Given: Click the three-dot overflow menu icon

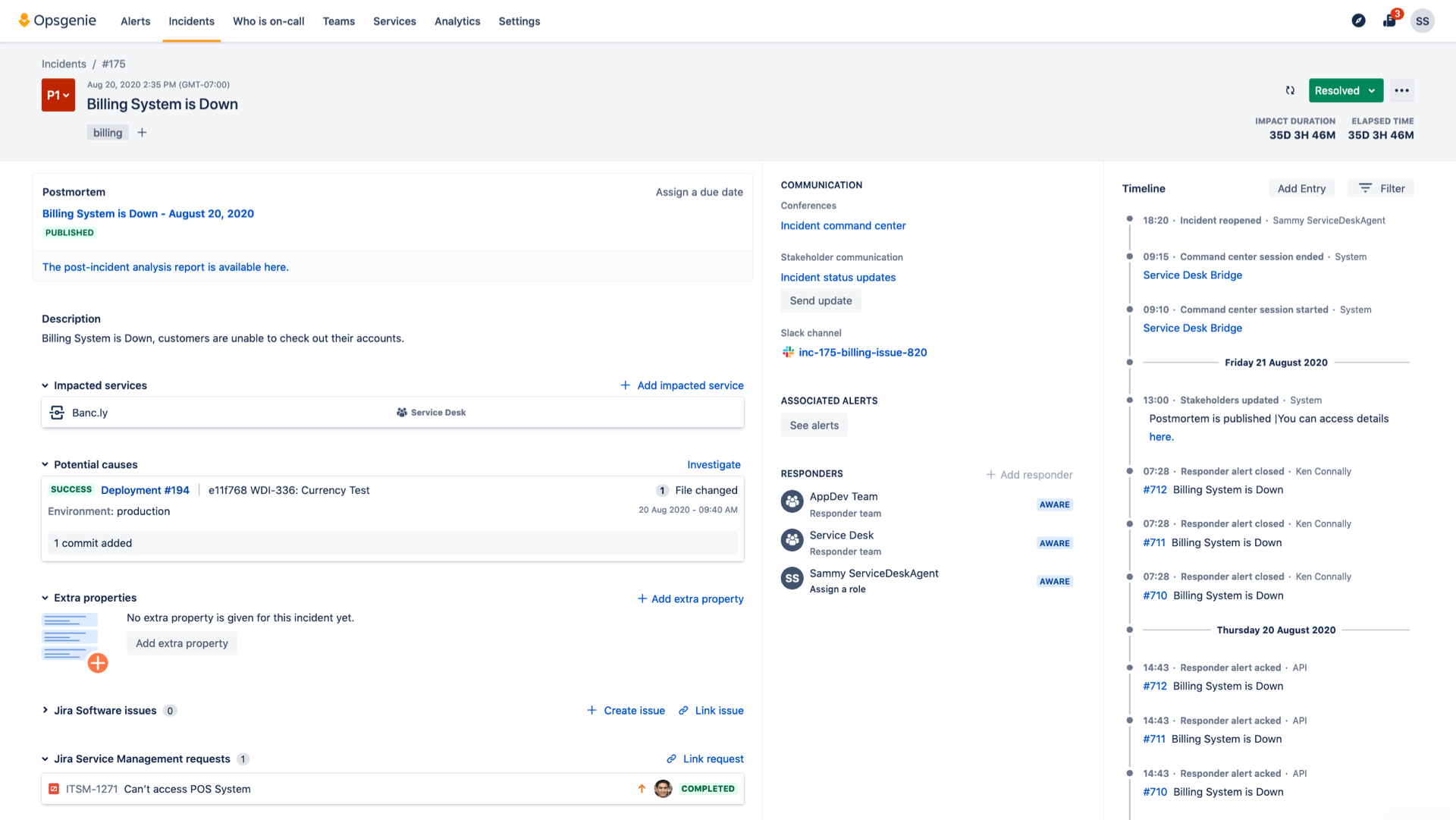Looking at the screenshot, I should pos(1402,90).
